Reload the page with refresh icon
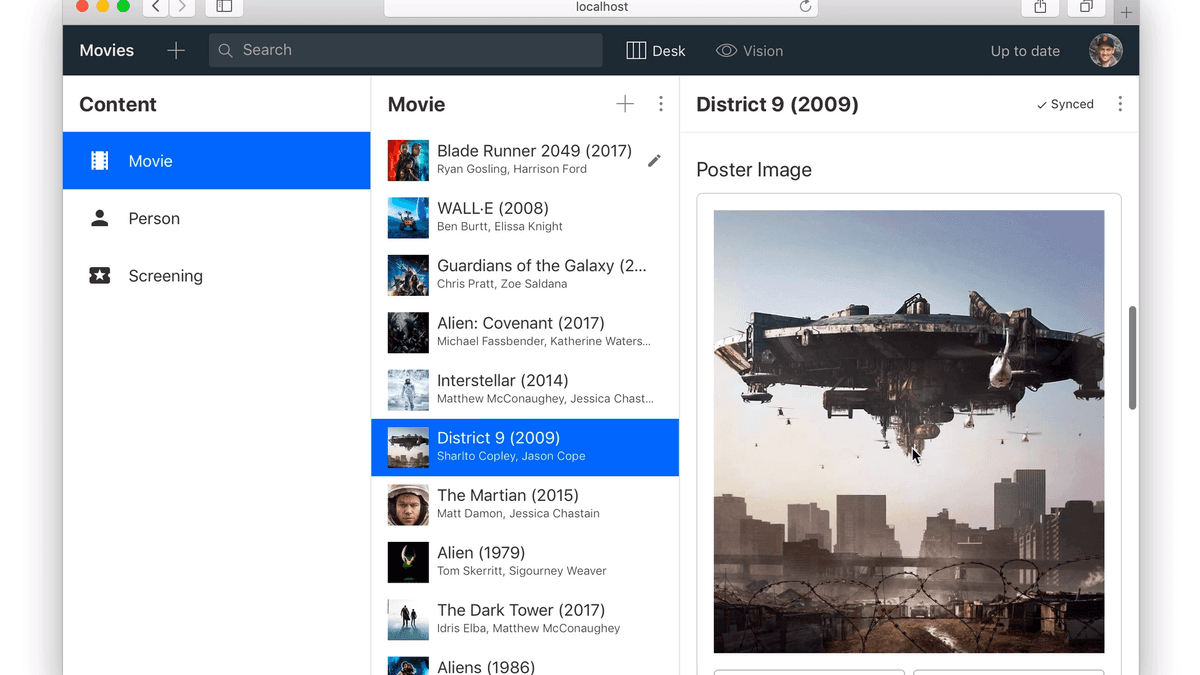This screenshot has width=1200, height=675. [805, 7]
